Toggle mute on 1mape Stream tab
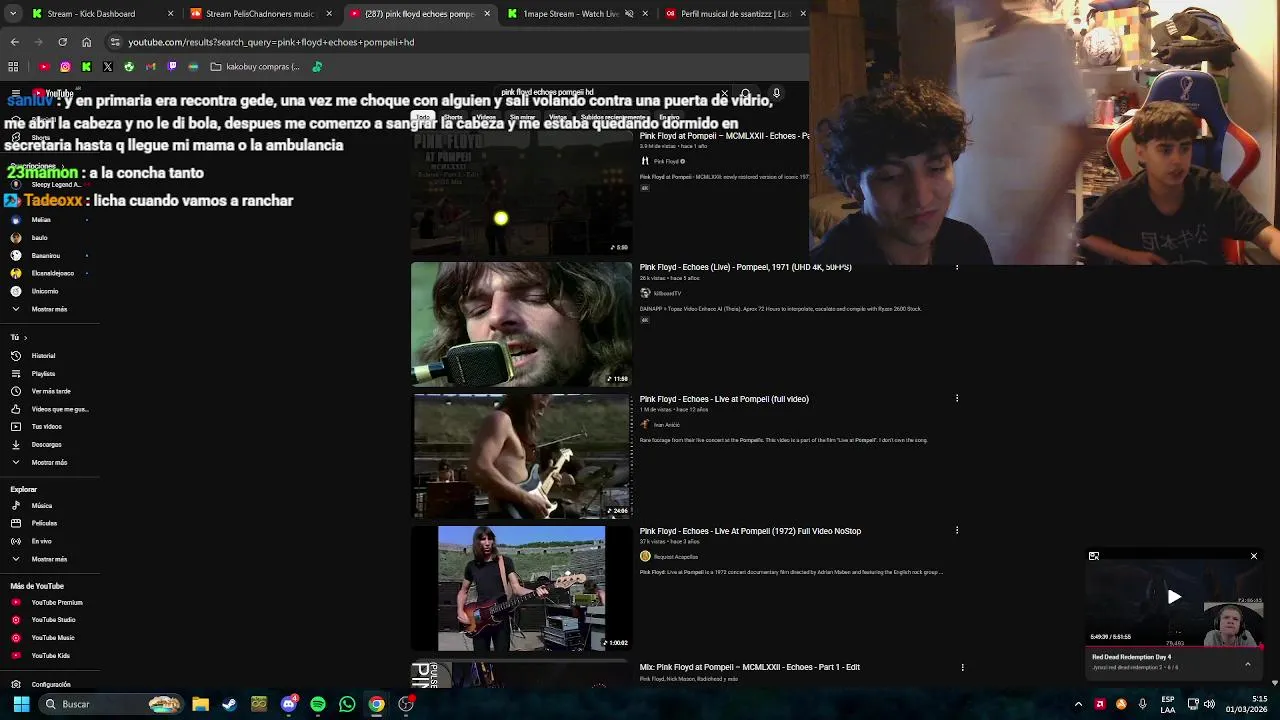 point(629,14)
